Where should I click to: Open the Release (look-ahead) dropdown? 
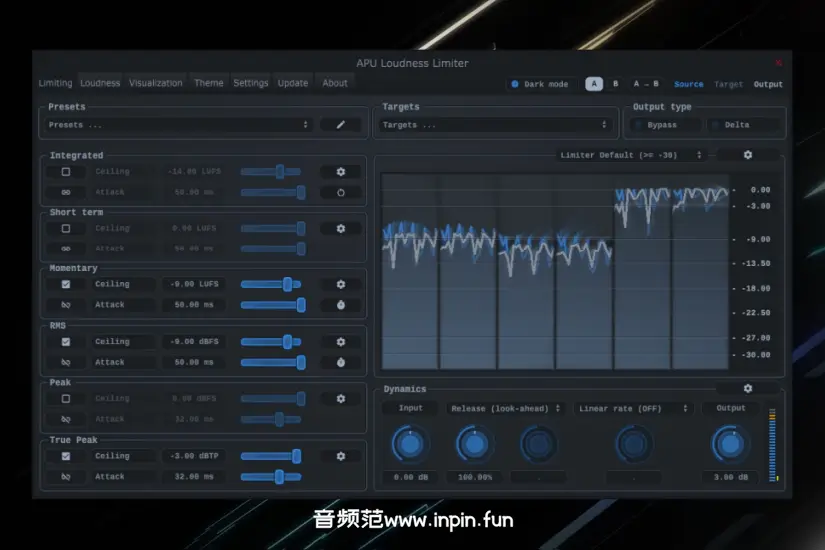(505, 408)
